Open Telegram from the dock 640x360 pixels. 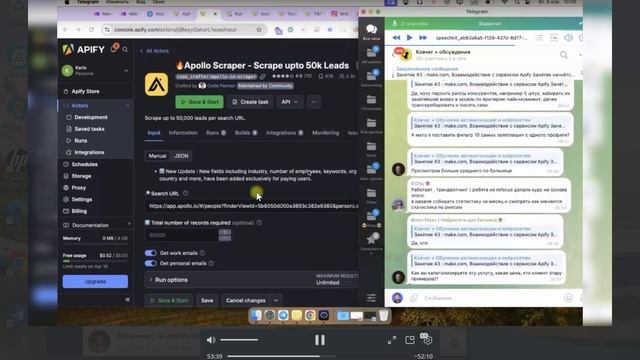(x=283, y=315)
